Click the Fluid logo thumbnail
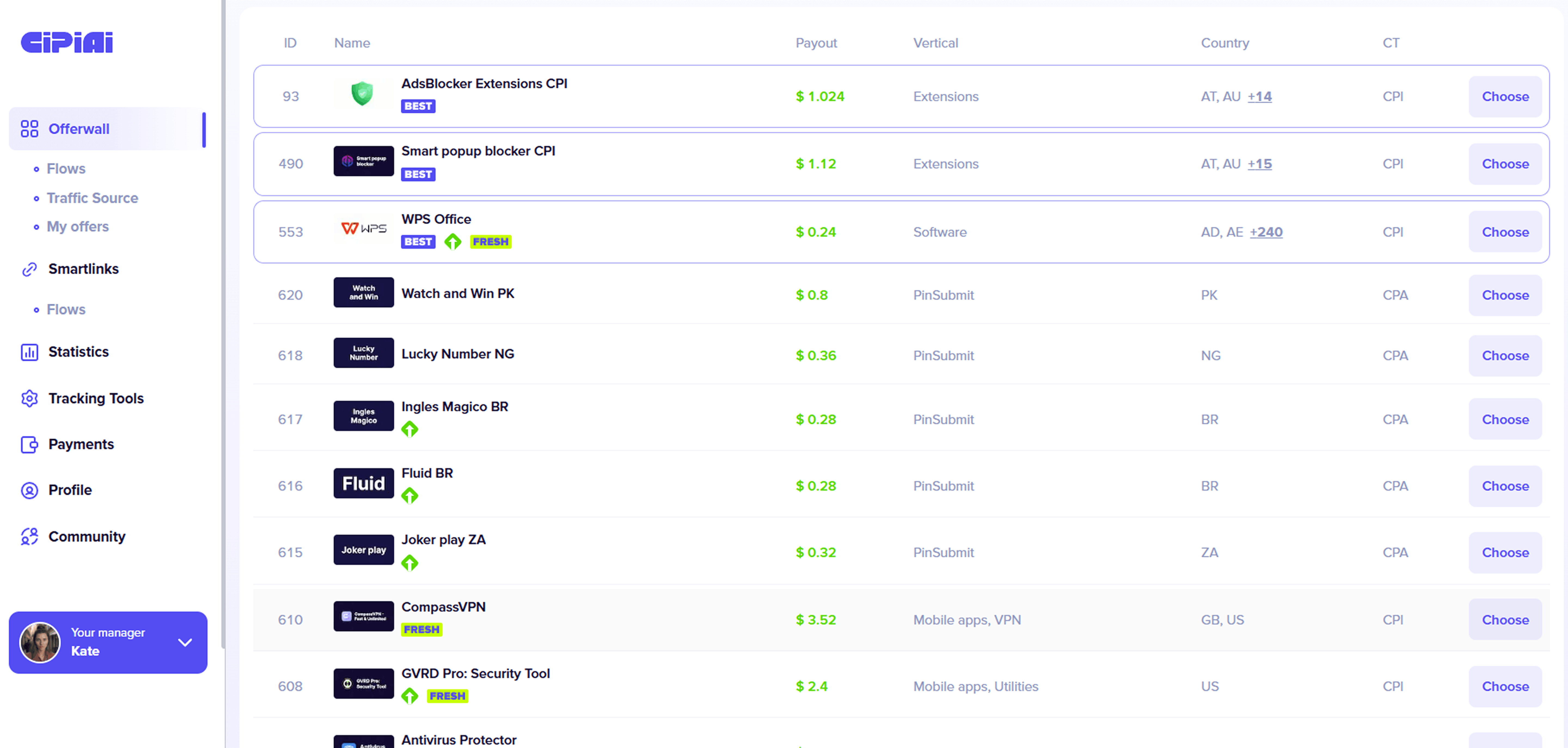The height and width of the screenshot is (748, 1568). (x=363, y=483)
